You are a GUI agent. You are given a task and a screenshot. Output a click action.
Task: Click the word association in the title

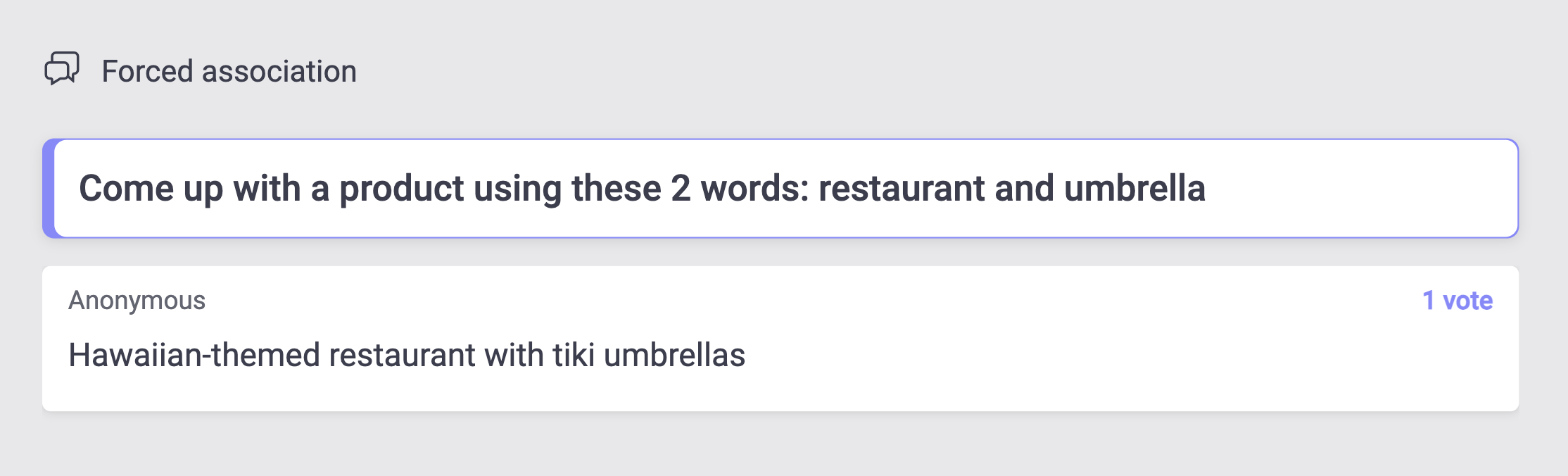(x=279, y=71)
